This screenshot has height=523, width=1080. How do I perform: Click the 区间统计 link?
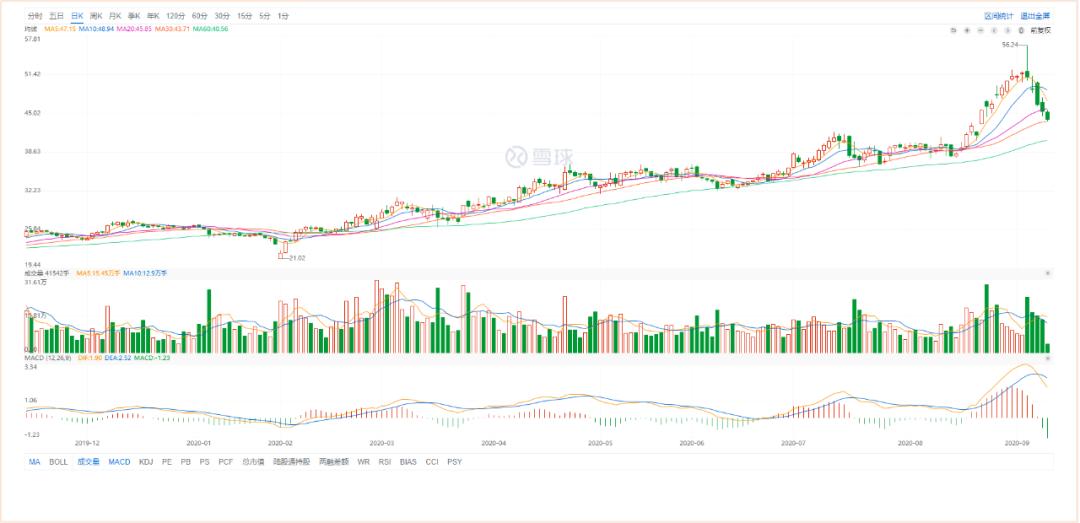pos(998,16)
